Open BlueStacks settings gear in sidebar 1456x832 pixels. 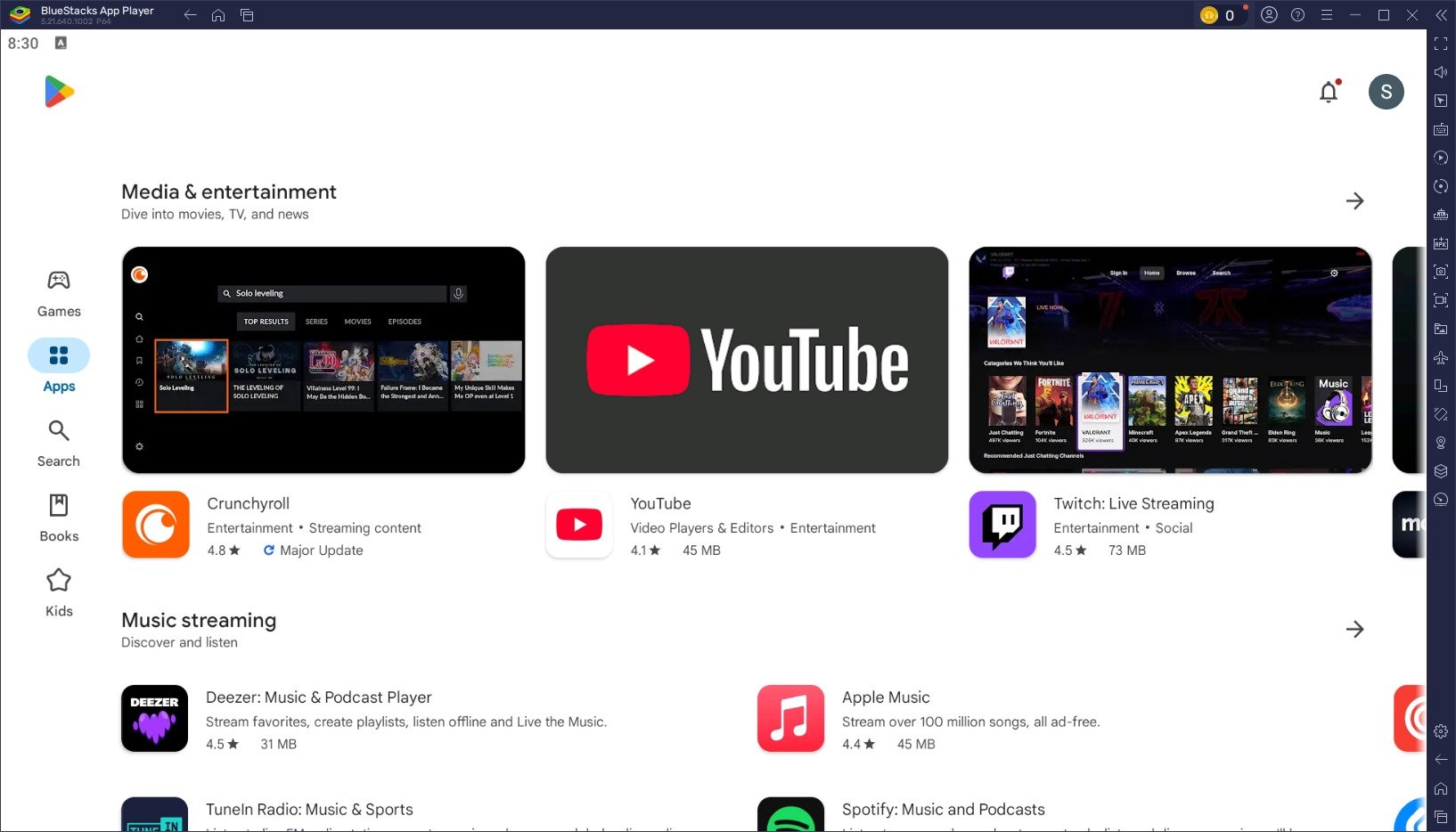point(1441,731)
